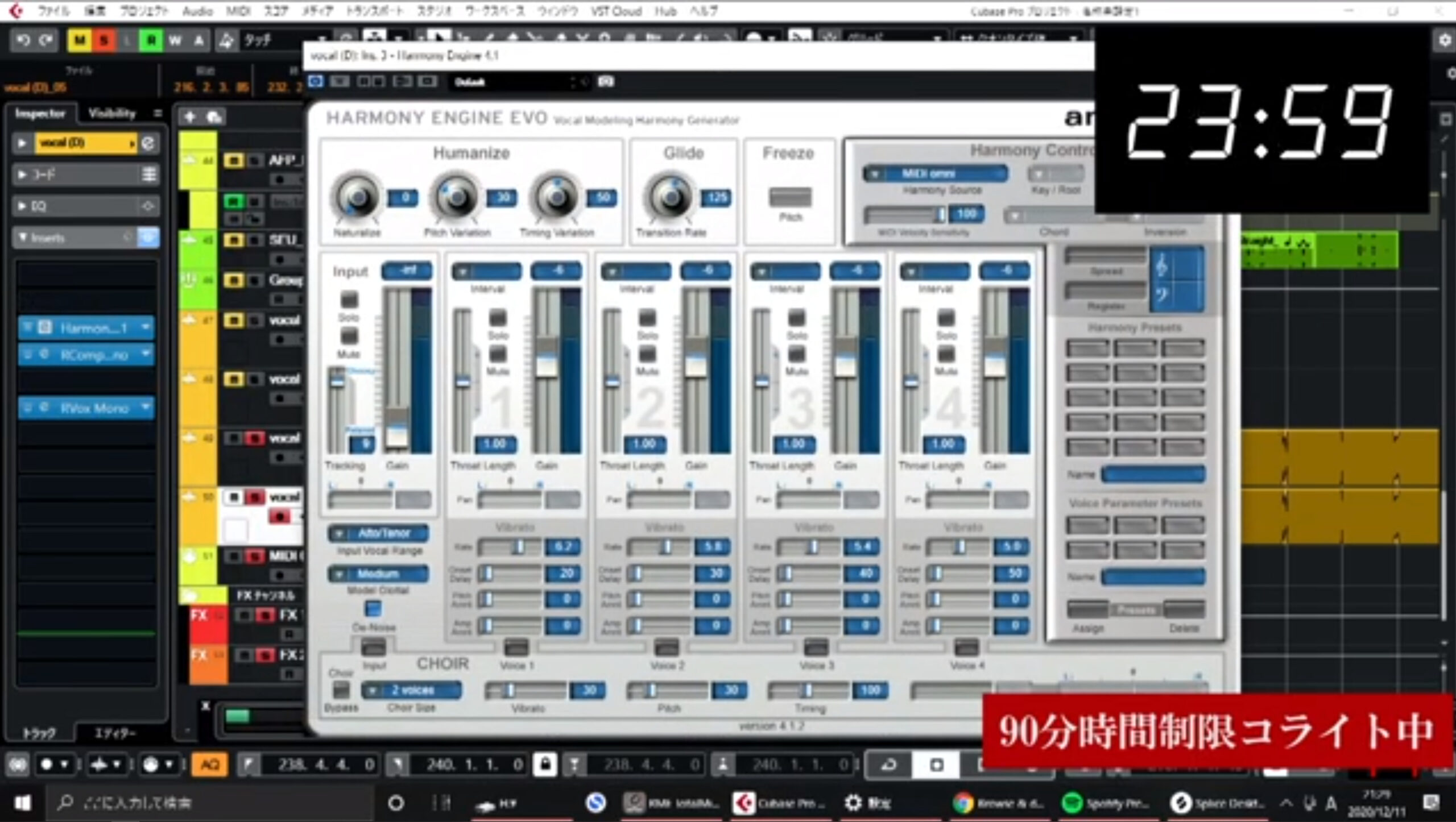Image resolution: width=1456 pixels, height=822 pixels.
Task: Toggle the Freeze Pitch button
Action: tap(790, 197)
